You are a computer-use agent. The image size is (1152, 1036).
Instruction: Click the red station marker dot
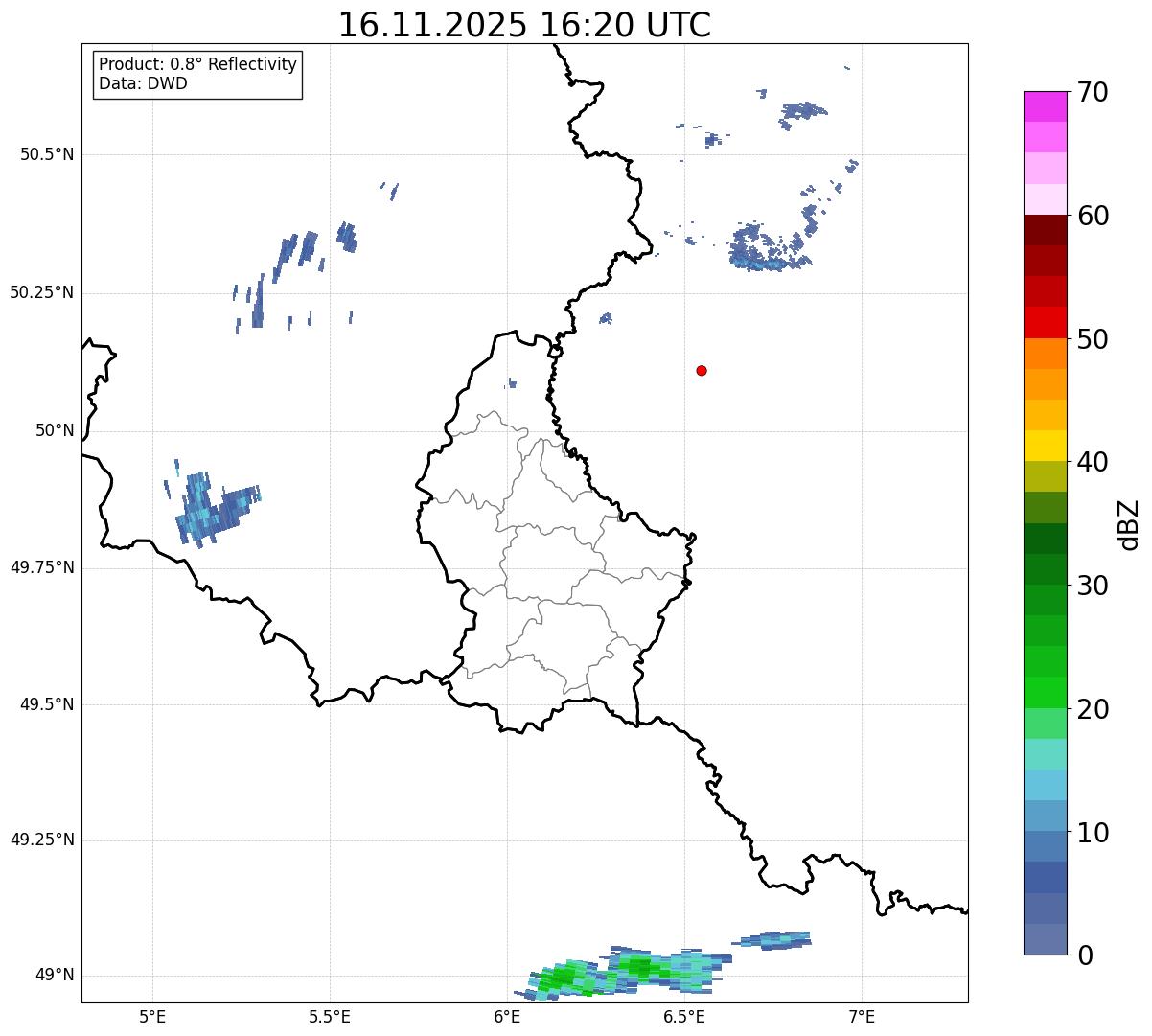coord(702,370)
